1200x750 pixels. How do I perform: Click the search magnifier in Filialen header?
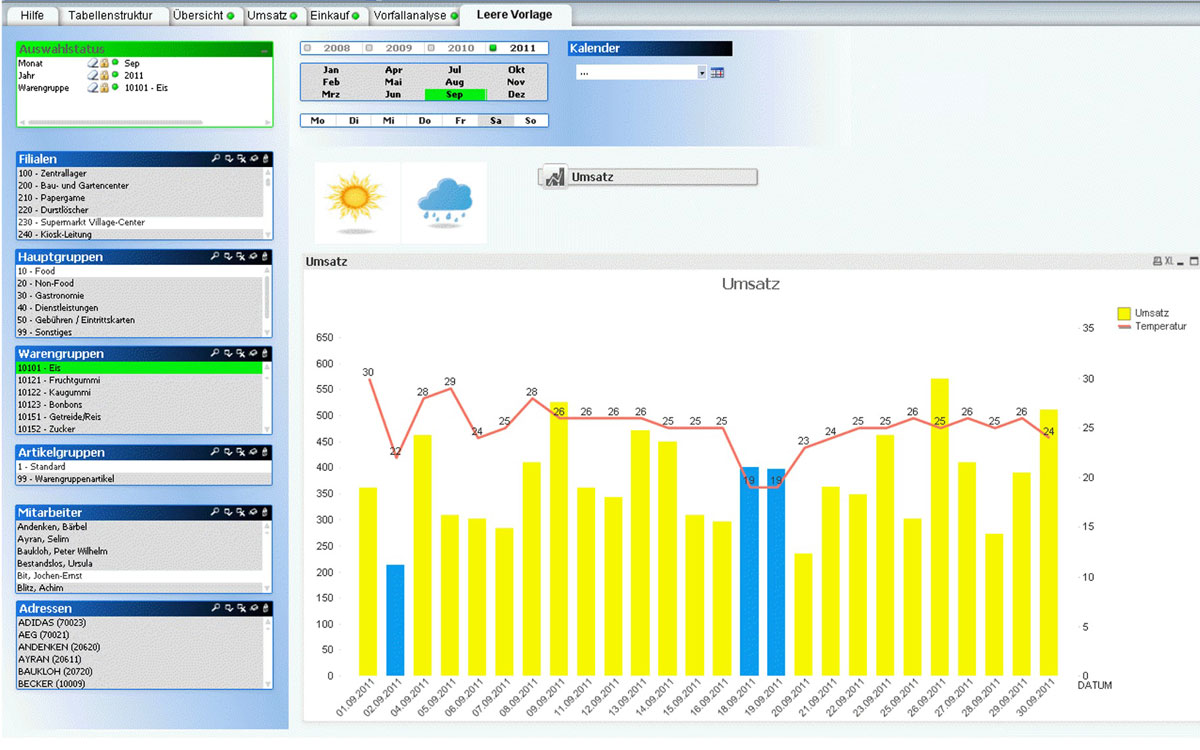pyautogui.click(x=215, y=159)
